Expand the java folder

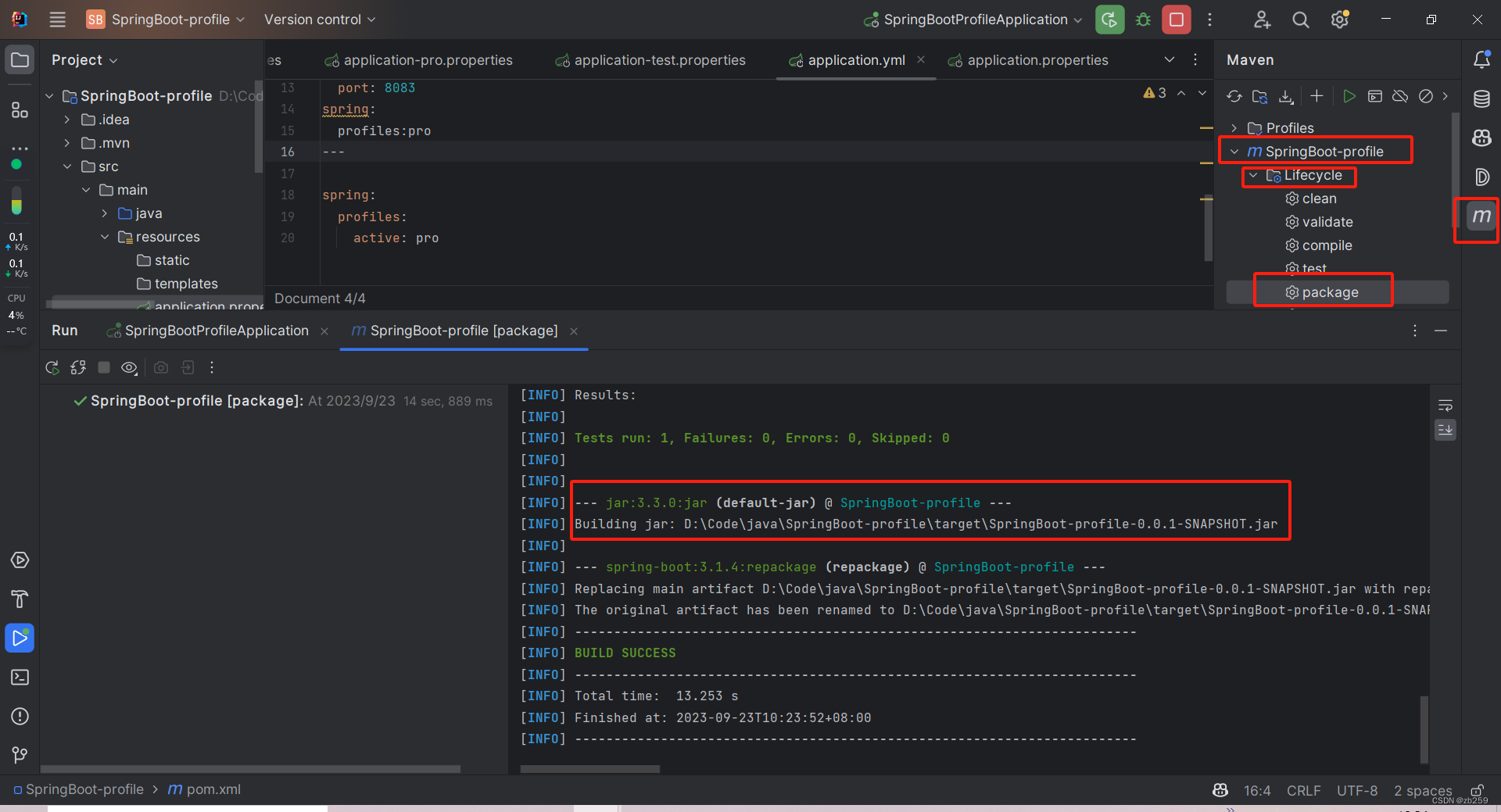click(x=105, y=213)
